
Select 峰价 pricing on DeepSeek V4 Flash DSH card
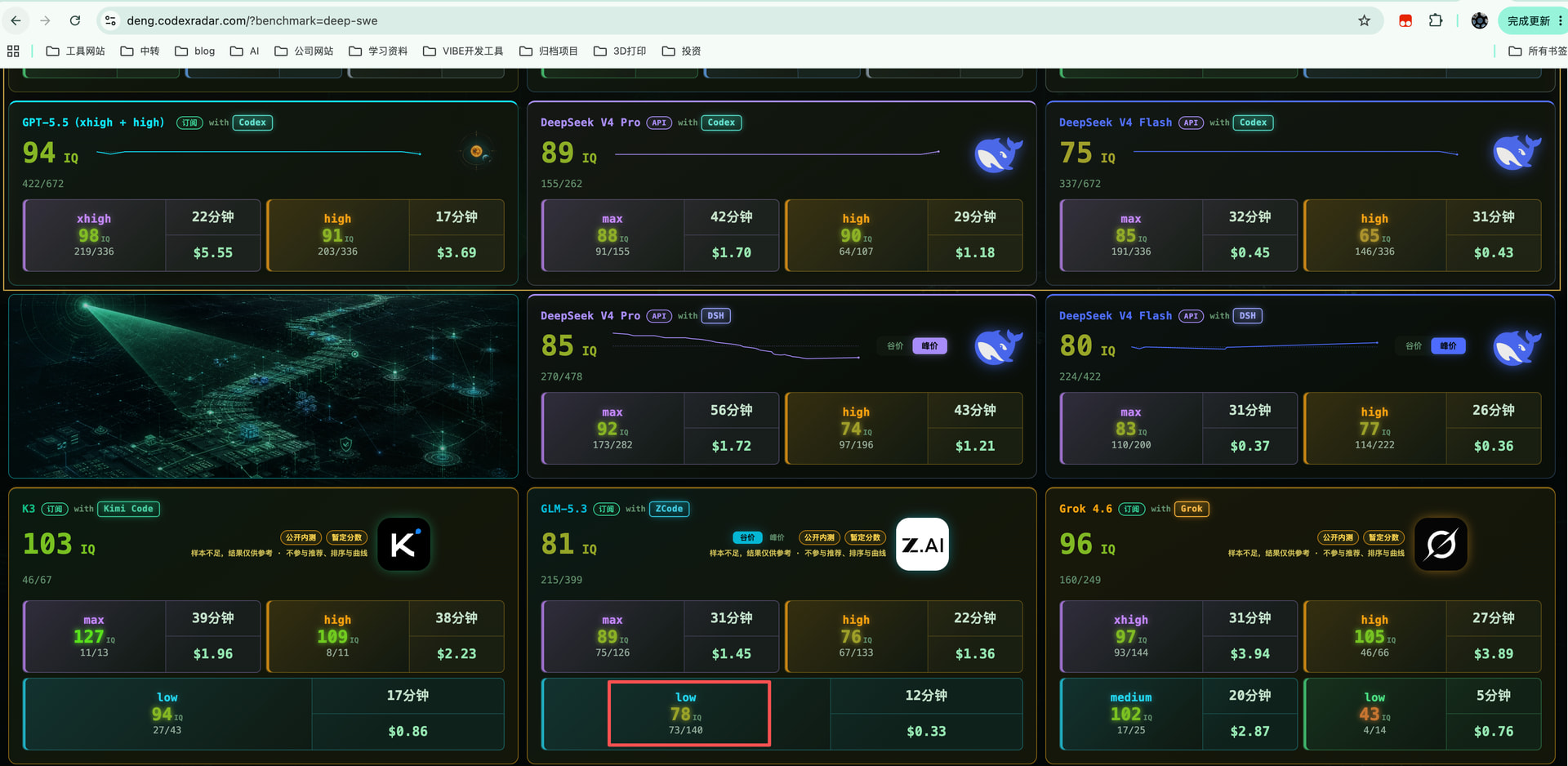pyautogui.click(x=1448, y=346)
